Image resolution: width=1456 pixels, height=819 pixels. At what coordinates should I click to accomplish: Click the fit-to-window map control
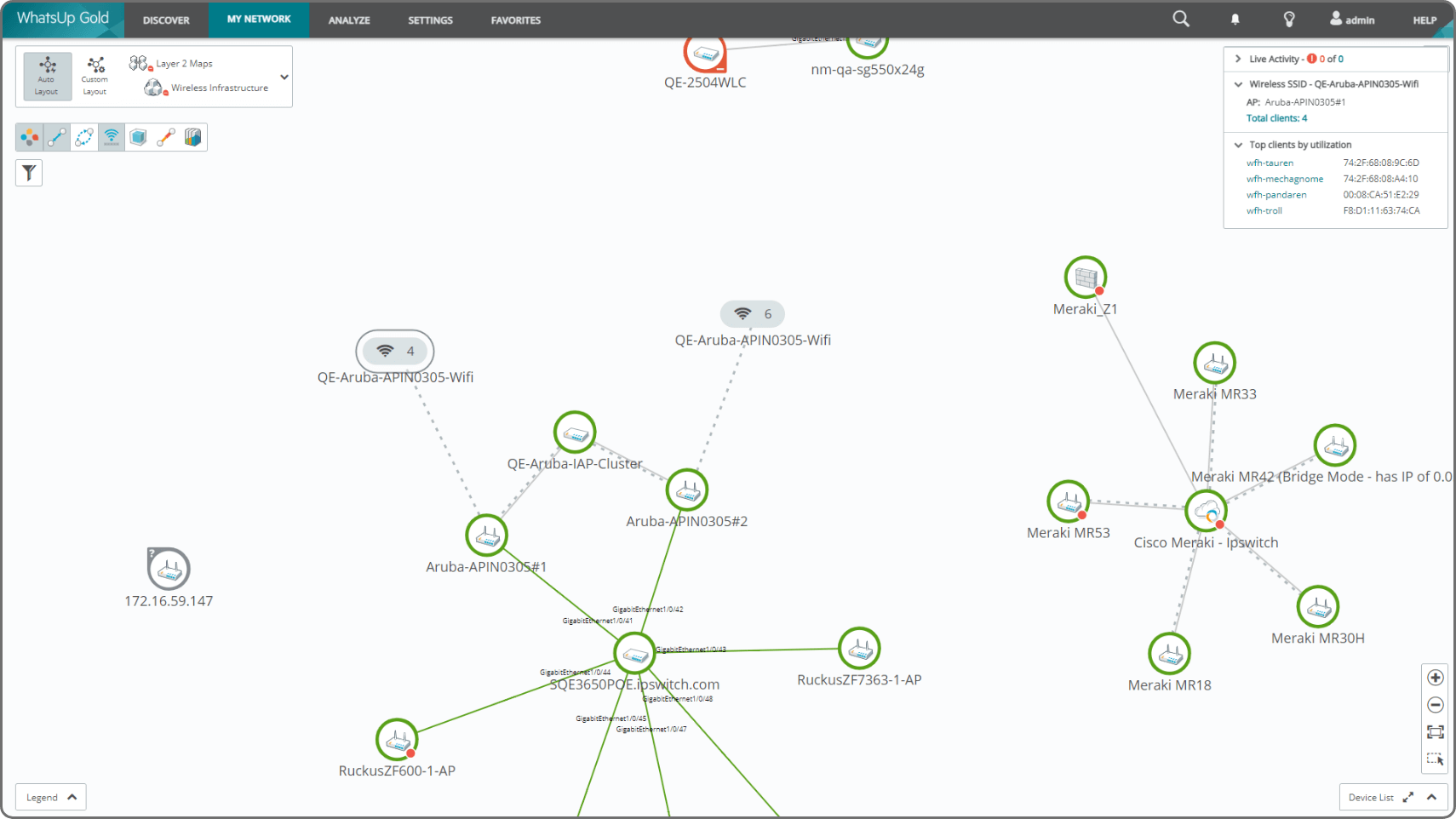[x=1435, y=731]
